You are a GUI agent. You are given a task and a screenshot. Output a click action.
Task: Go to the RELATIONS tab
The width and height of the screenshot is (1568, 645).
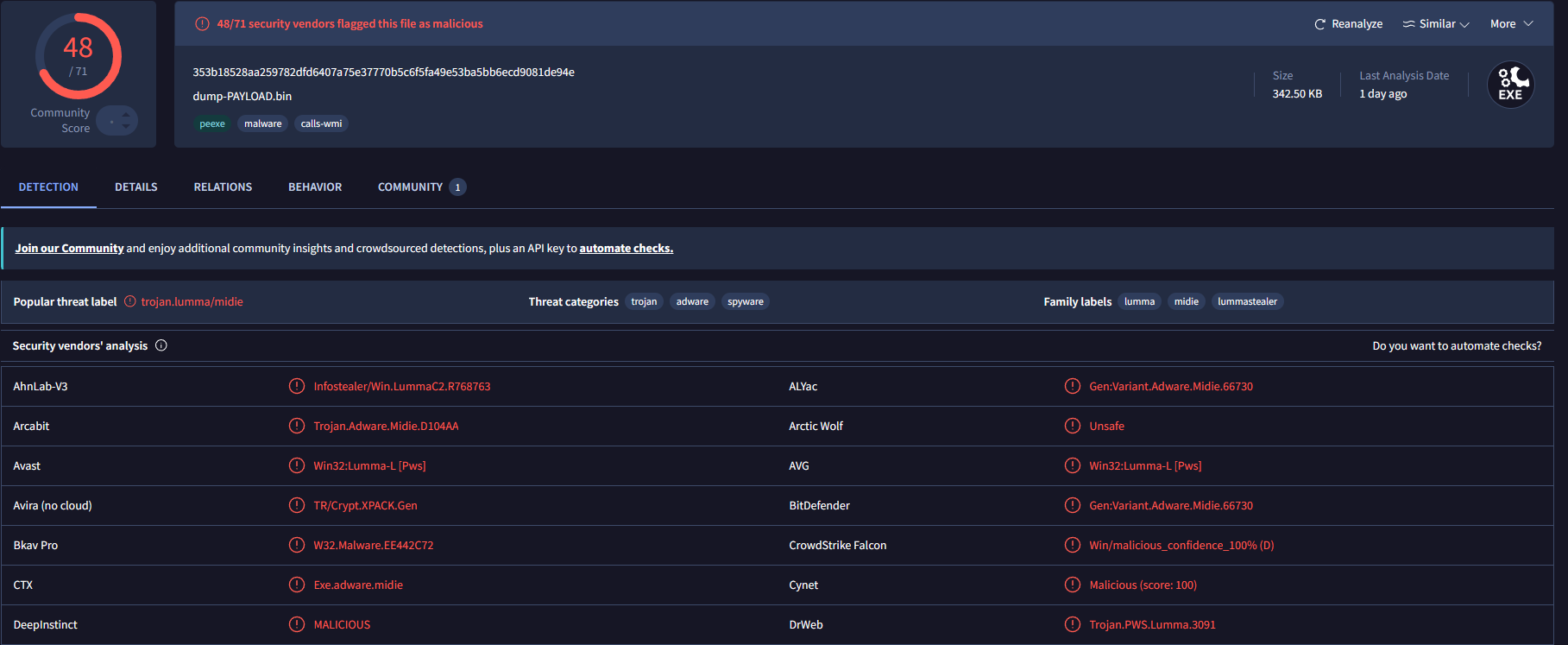tap(223, 187)
